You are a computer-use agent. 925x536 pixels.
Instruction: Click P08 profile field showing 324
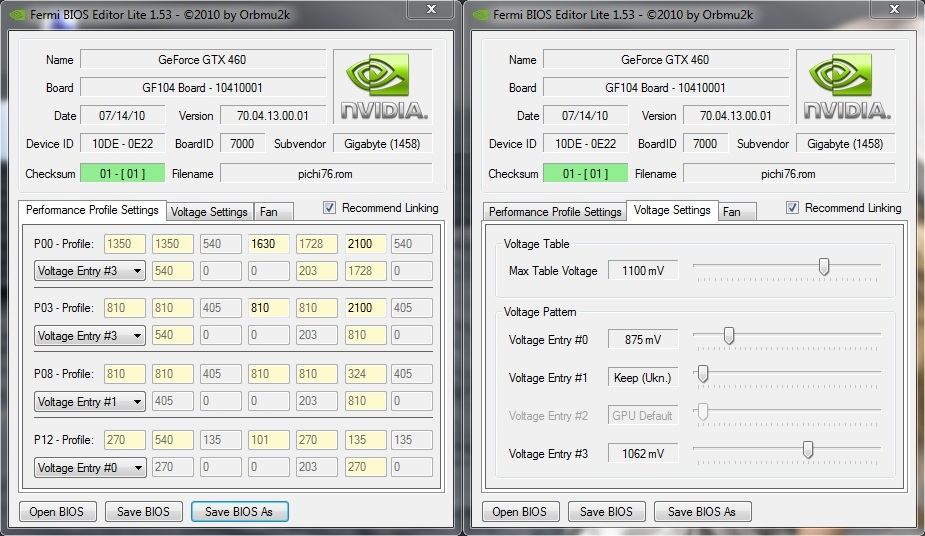coord(365,374)
